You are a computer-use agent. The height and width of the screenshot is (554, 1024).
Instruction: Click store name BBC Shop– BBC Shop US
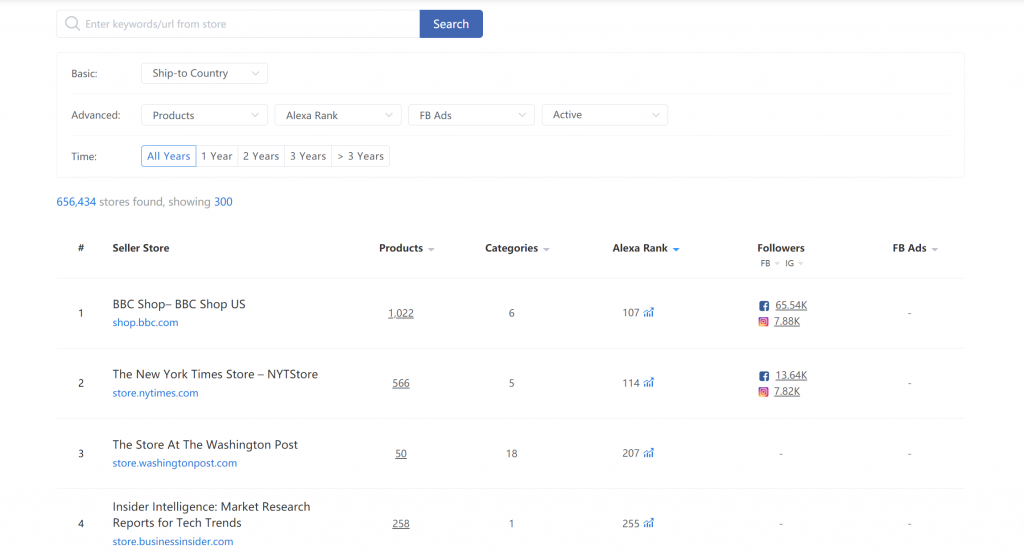coord(179,304)
